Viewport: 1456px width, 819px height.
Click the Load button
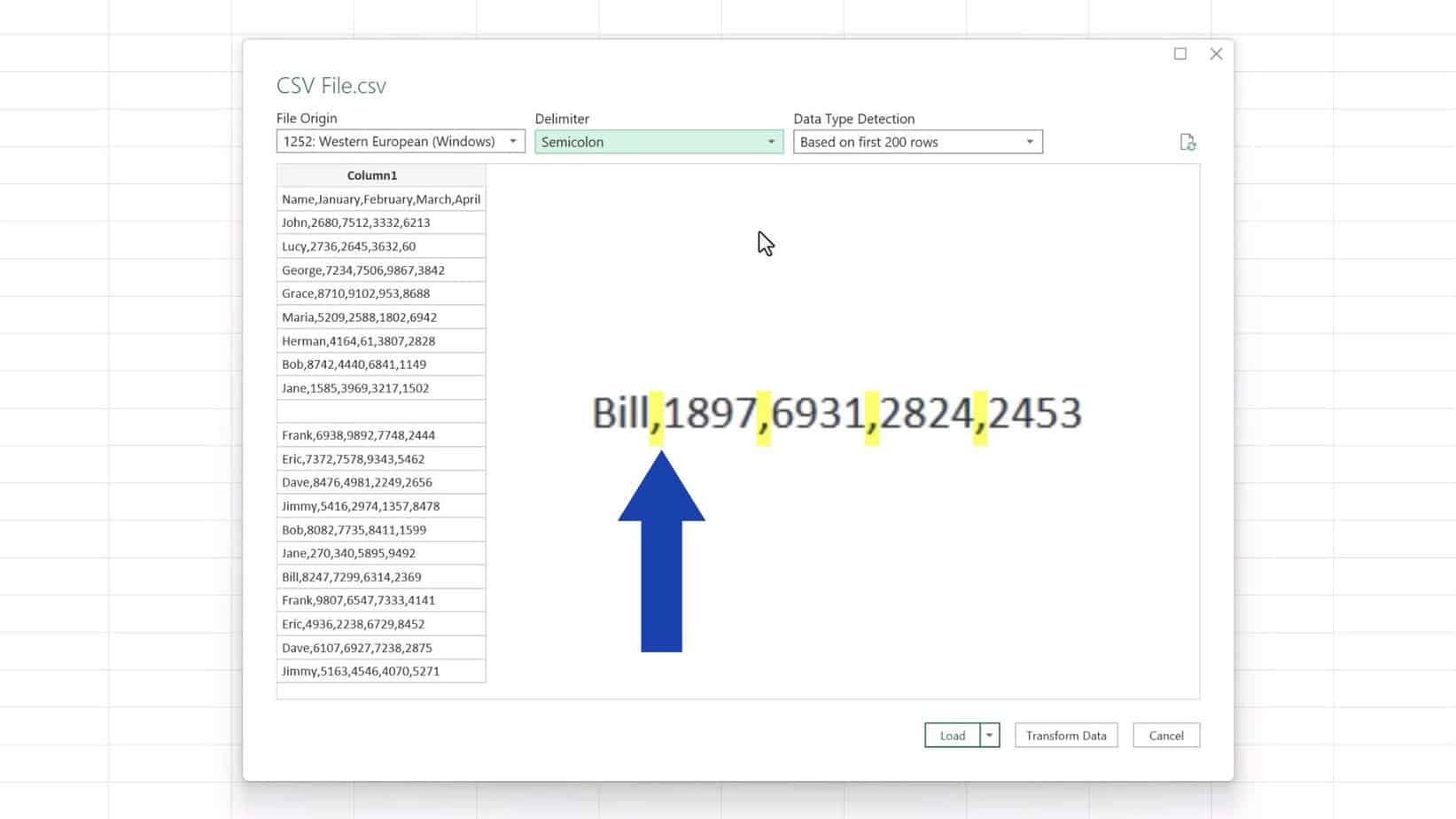click(x=952, y=735)
